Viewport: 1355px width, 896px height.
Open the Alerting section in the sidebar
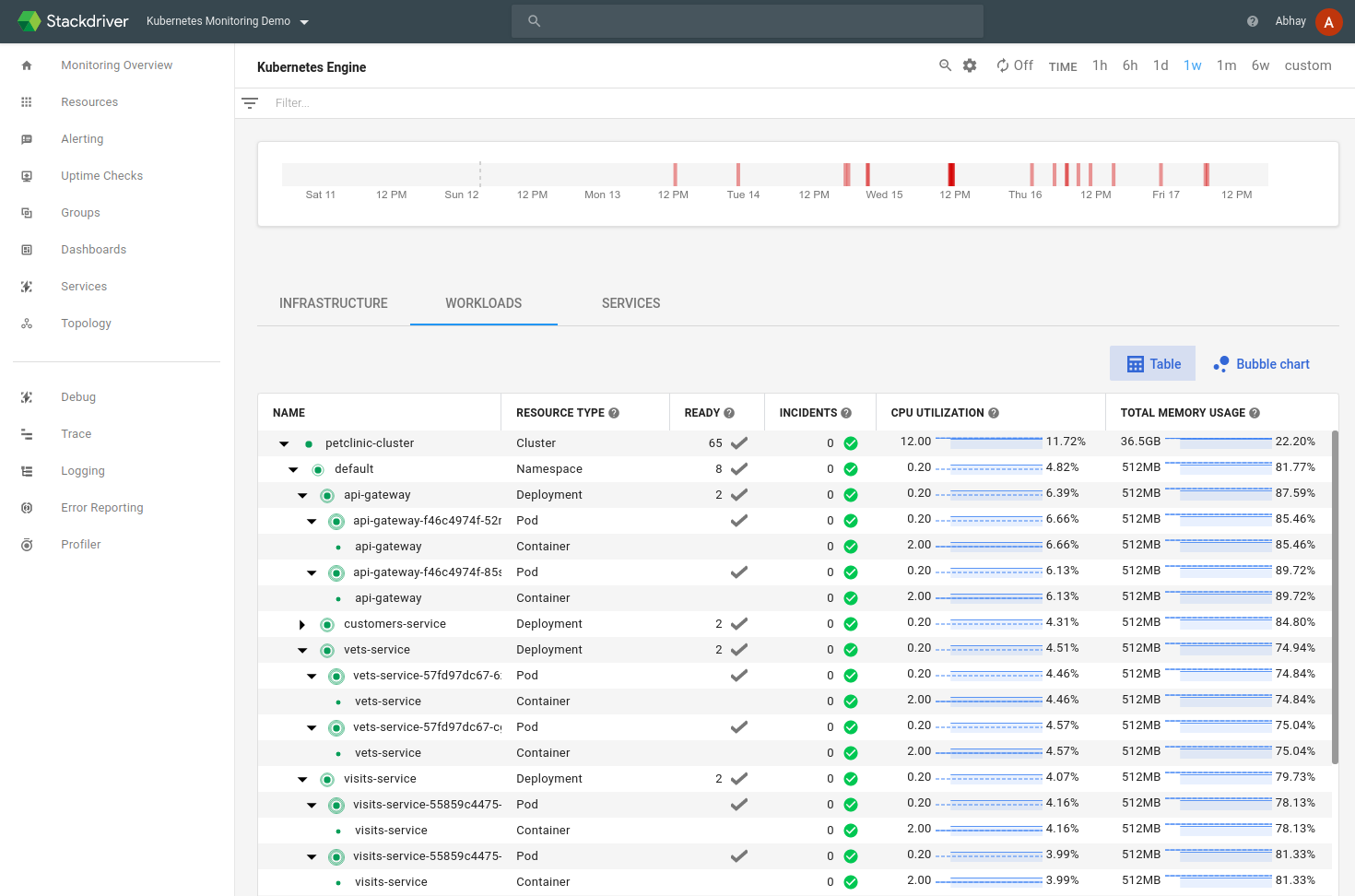pos(82,138)
